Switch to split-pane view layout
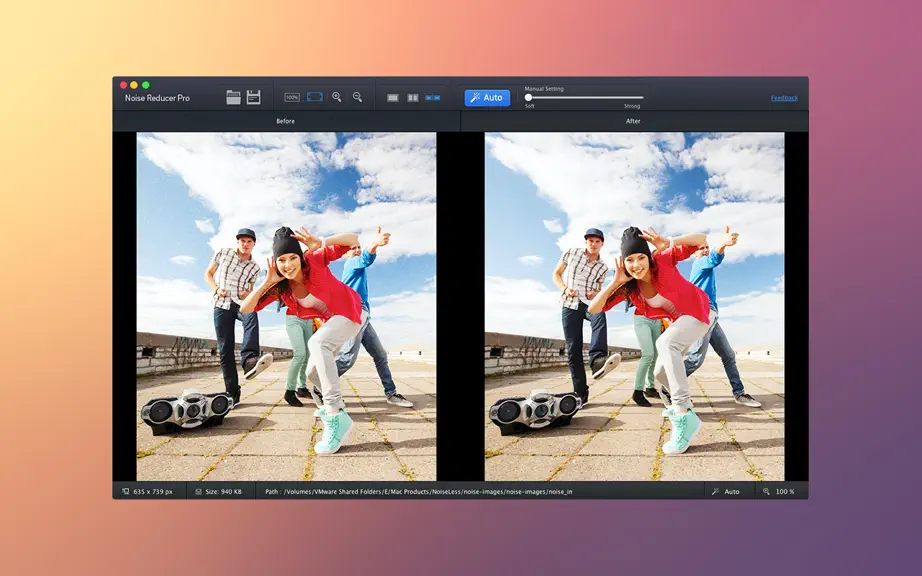Screen dimensions: 922x576 (413, 98)
